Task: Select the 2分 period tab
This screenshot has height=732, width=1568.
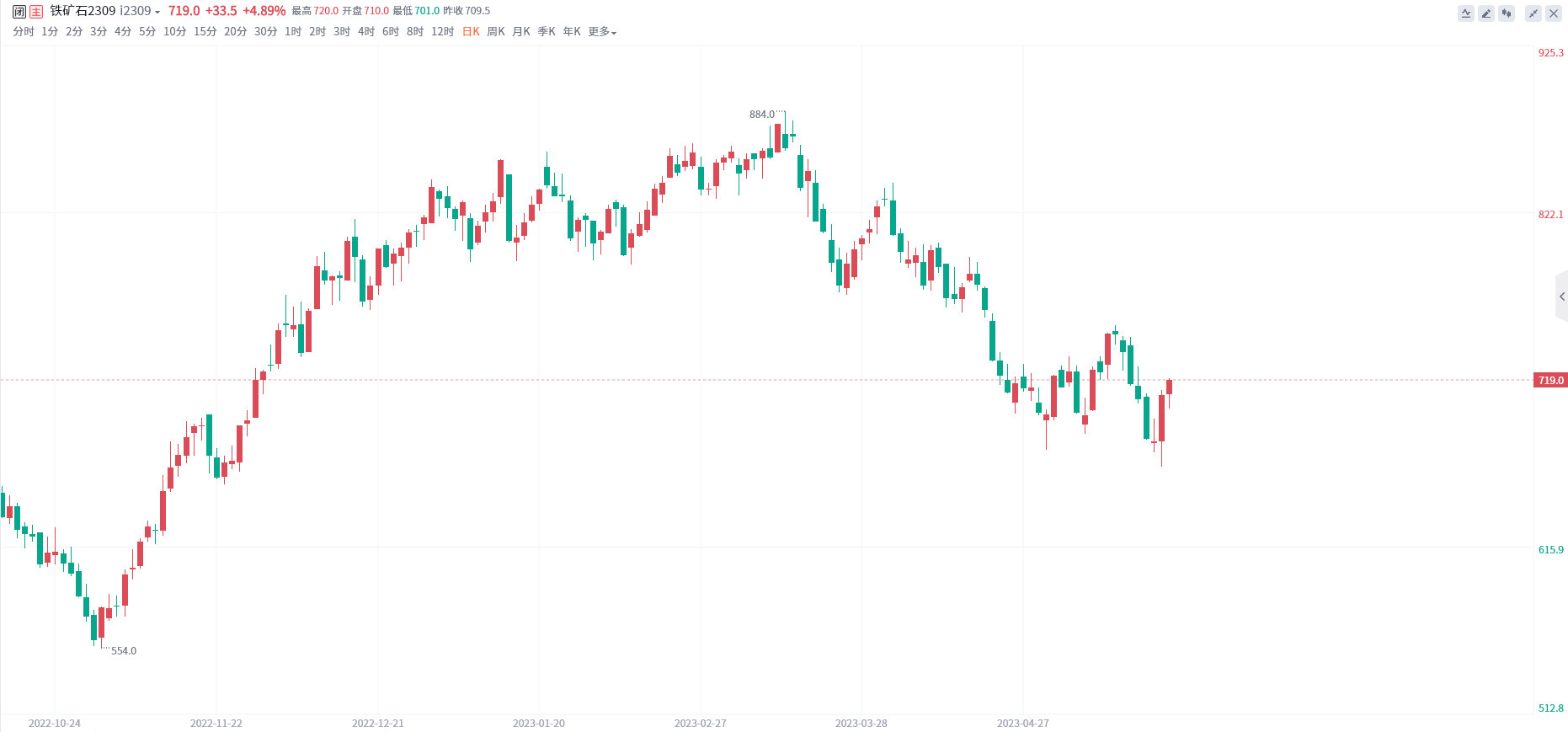Action: click(74, 32)
